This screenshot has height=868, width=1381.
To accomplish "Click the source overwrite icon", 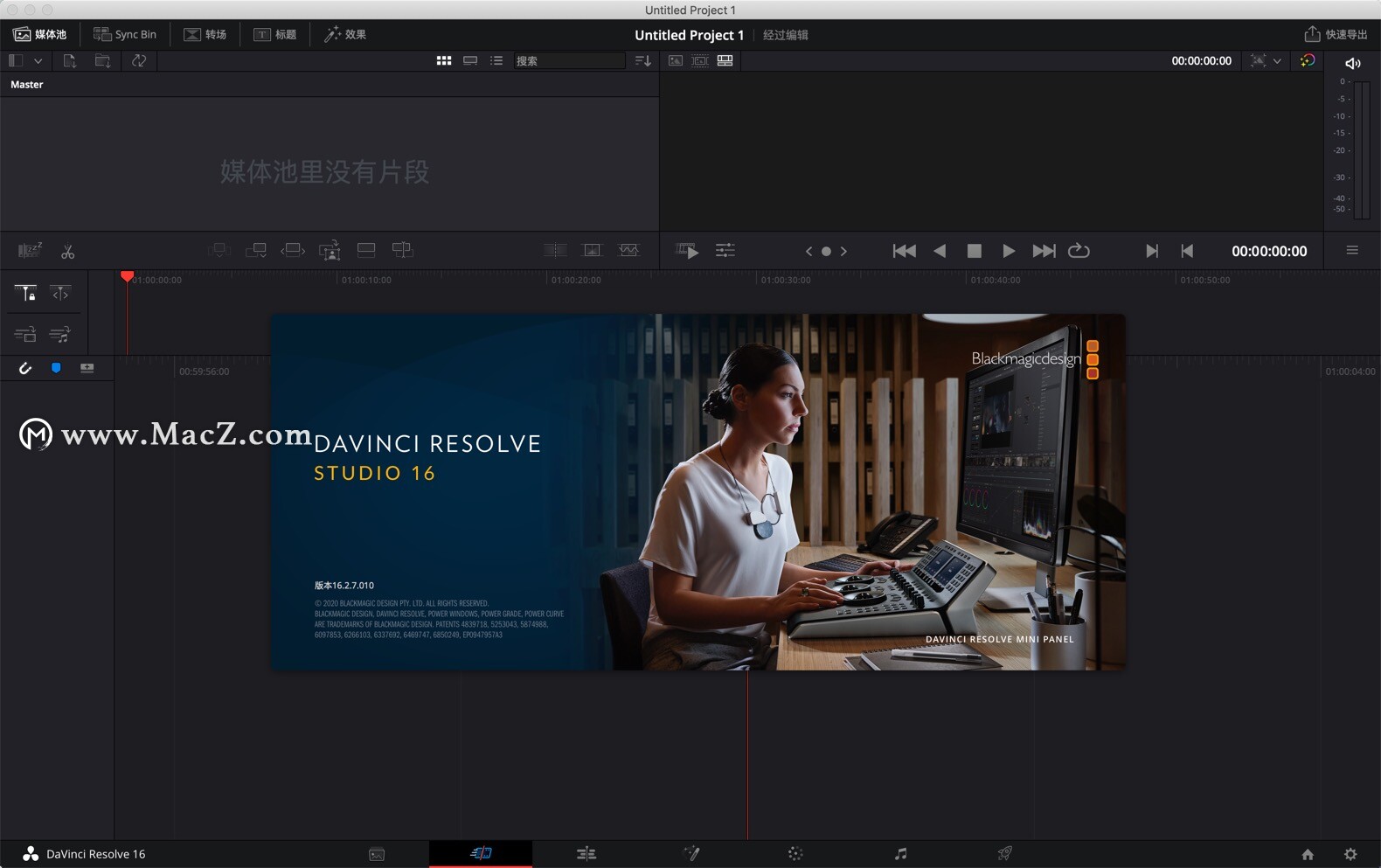I will (402, 250).
